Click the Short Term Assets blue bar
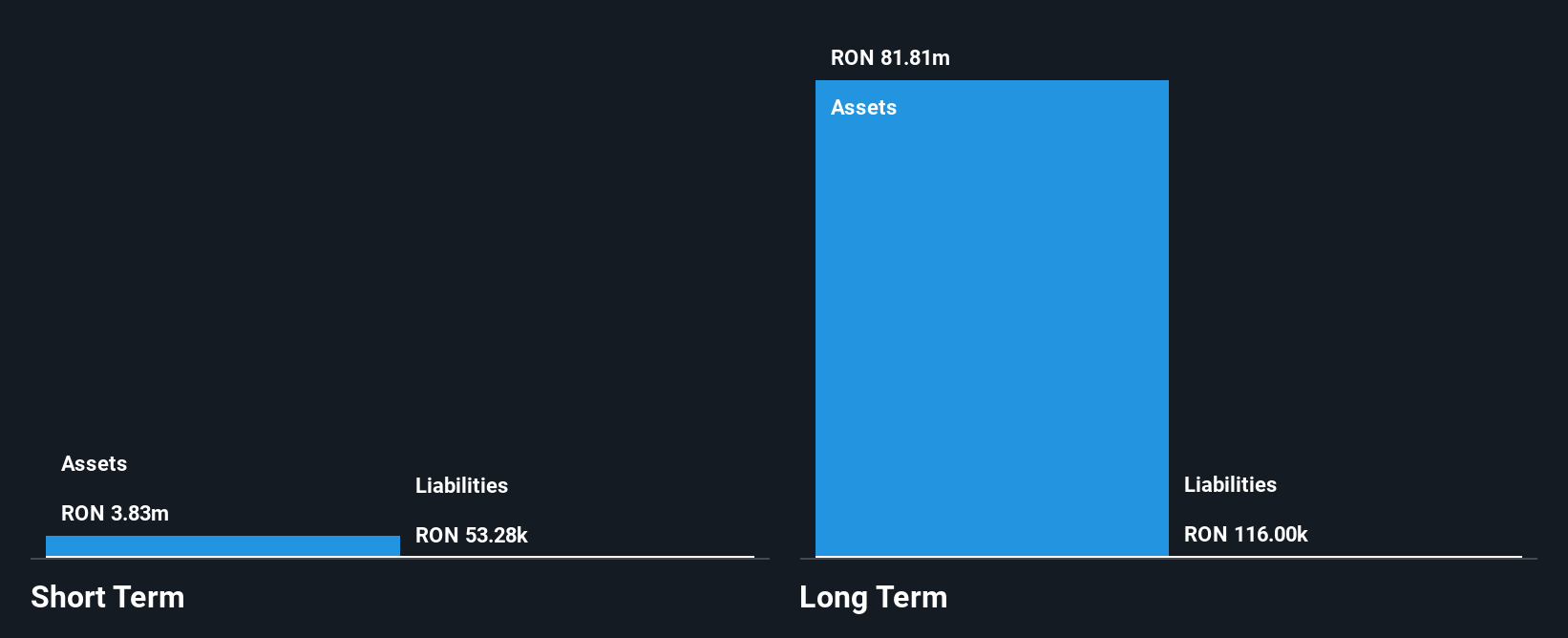The height and width of the screenshot is (638, 1568). [222, 545]
